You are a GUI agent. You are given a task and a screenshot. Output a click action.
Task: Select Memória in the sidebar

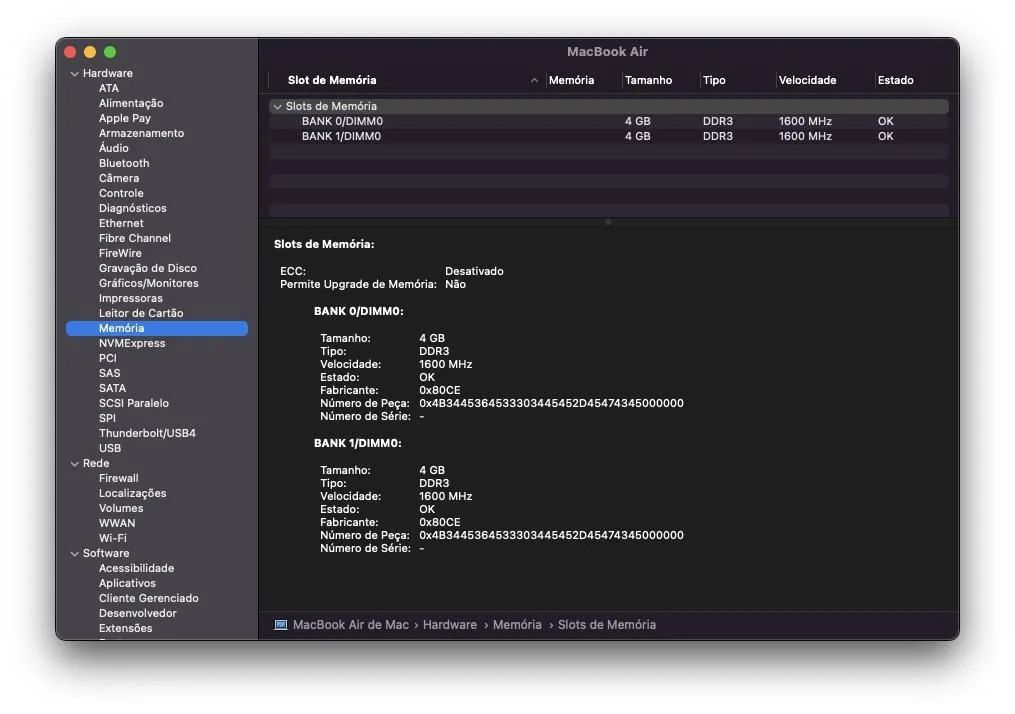pos(157,328)
